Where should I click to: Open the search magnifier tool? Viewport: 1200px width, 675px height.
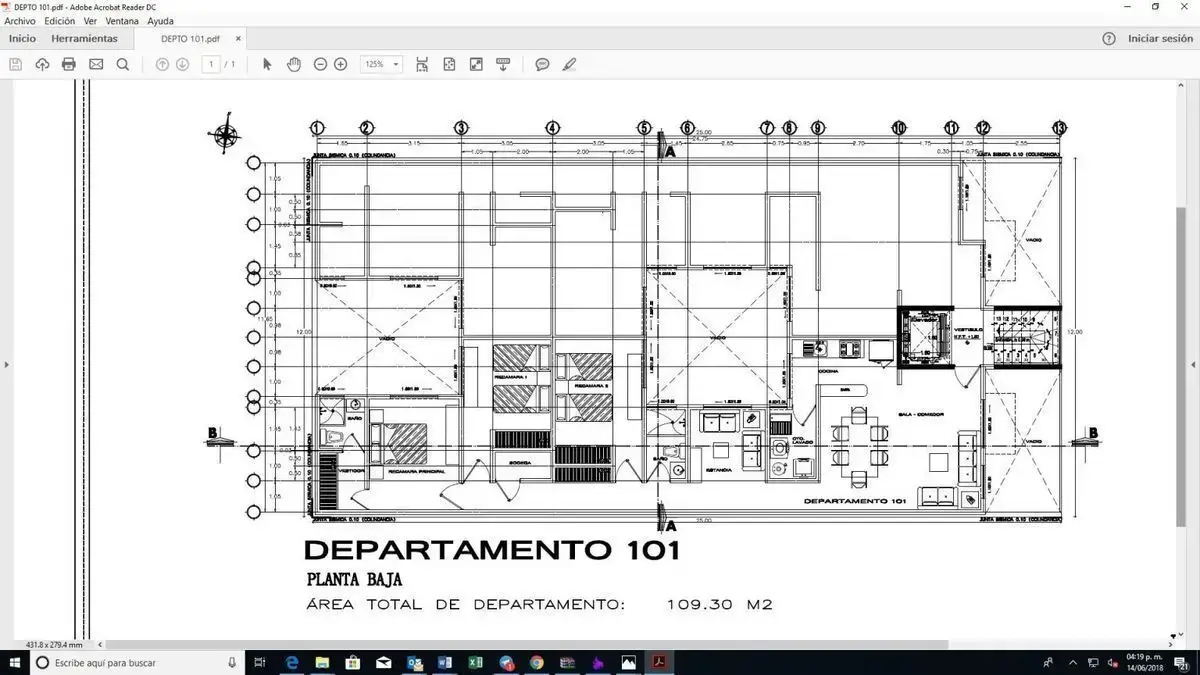tap(123, 64)
